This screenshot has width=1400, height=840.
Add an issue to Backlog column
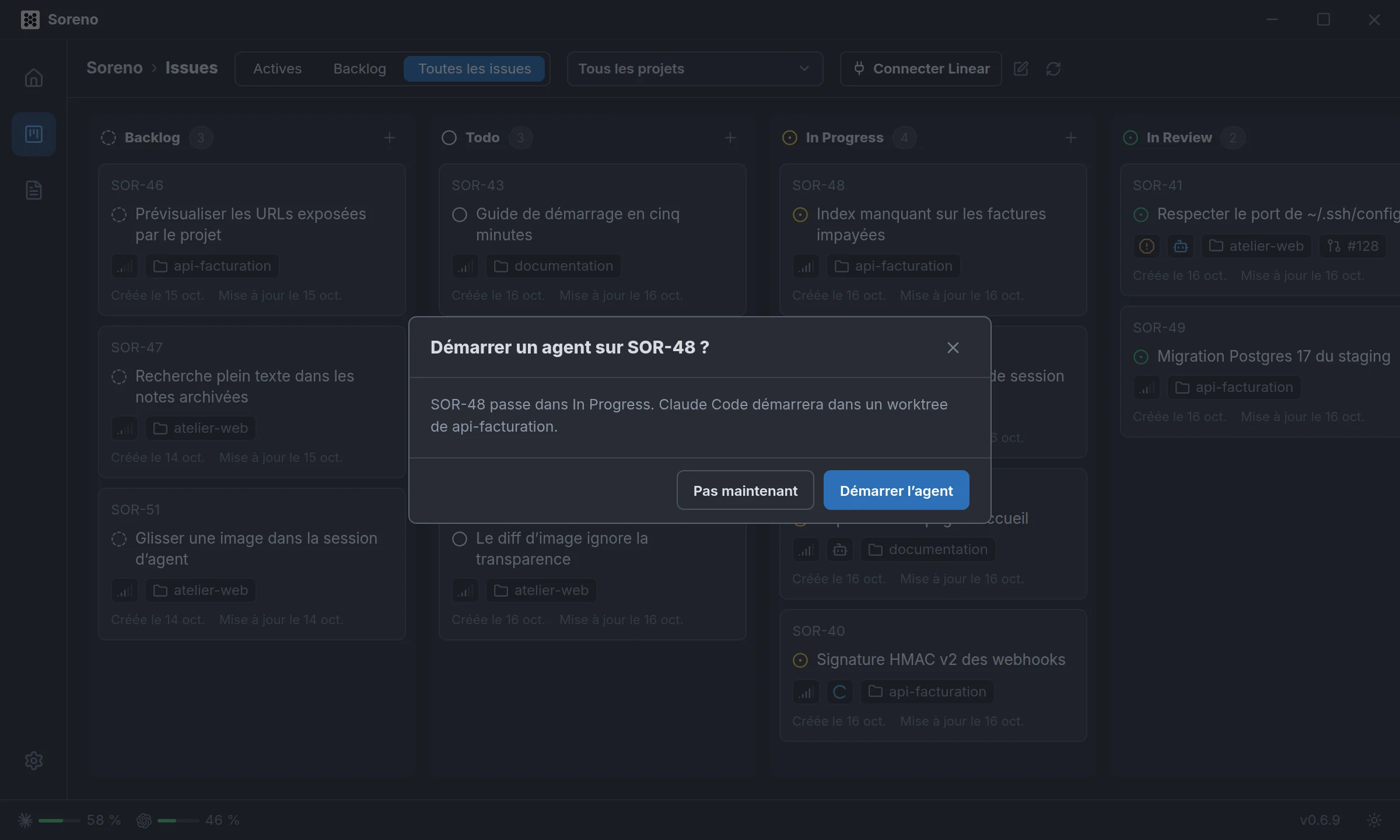coord(390,138)
